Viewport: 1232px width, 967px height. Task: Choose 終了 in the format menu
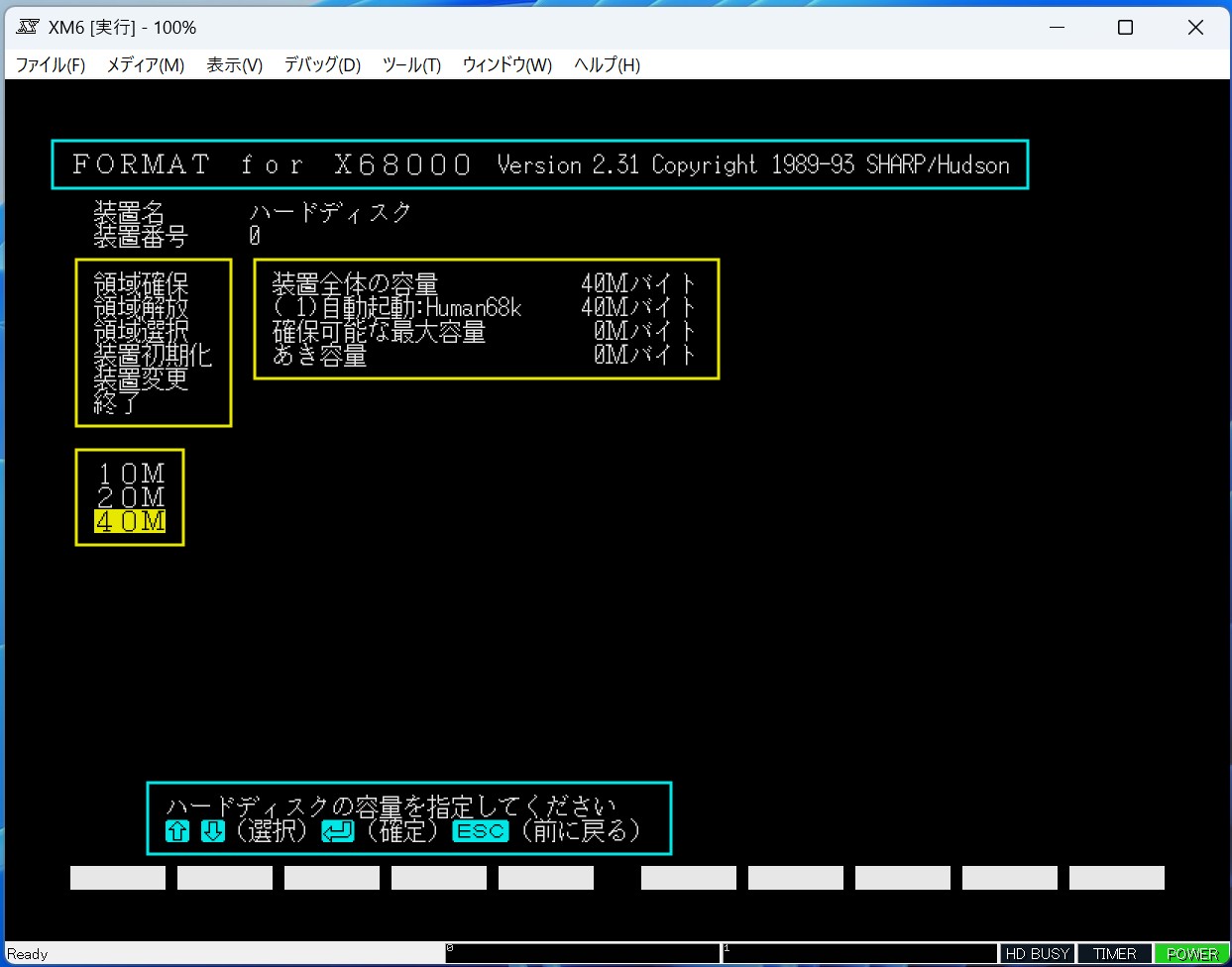[x=118, y=403]
